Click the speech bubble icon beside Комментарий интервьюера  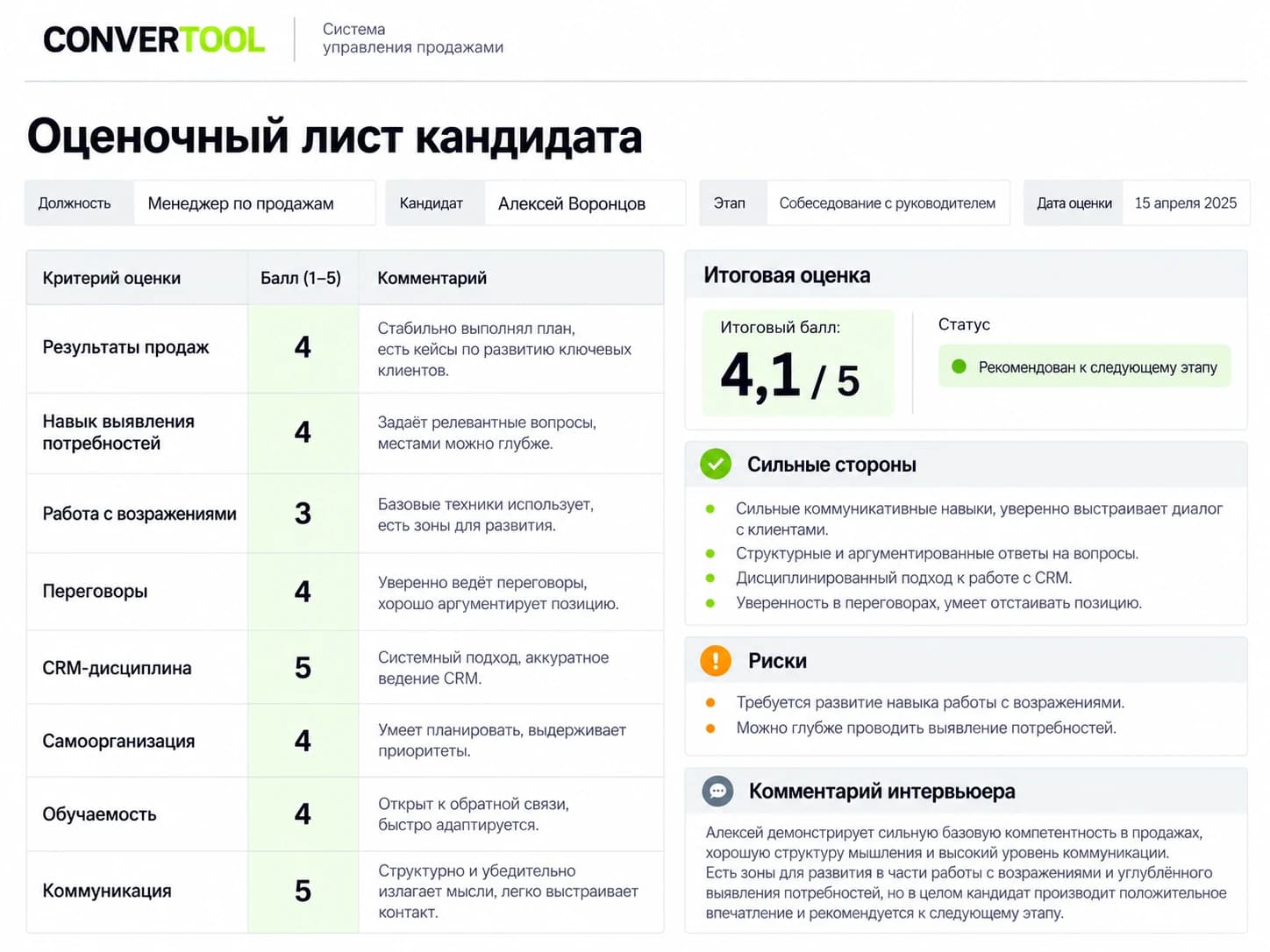pyautogui.click(x=717, y=791)
